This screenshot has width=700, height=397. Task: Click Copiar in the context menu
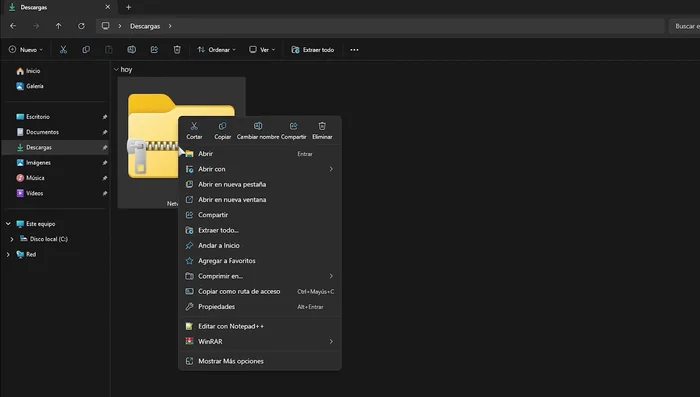(x=222, y=131)
